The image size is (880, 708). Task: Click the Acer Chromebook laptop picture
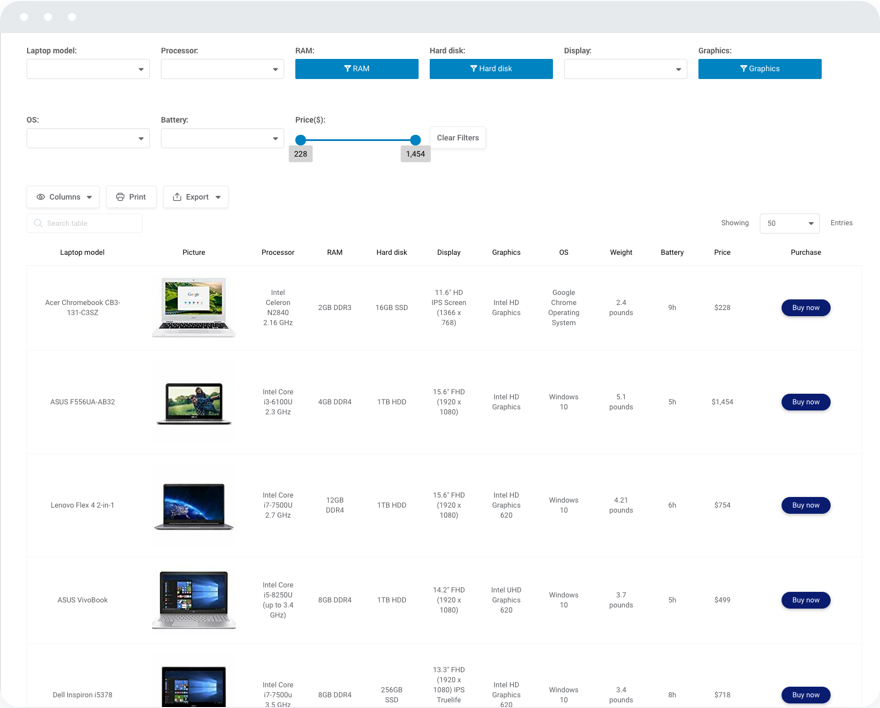click(194, 307)
